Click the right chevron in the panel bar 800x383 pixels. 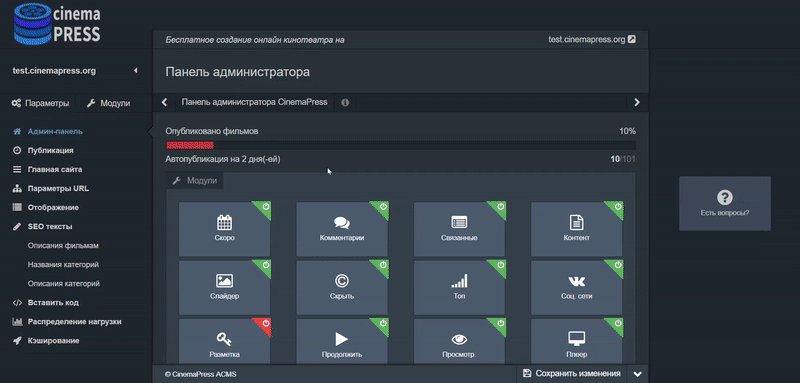coord(637,103)
